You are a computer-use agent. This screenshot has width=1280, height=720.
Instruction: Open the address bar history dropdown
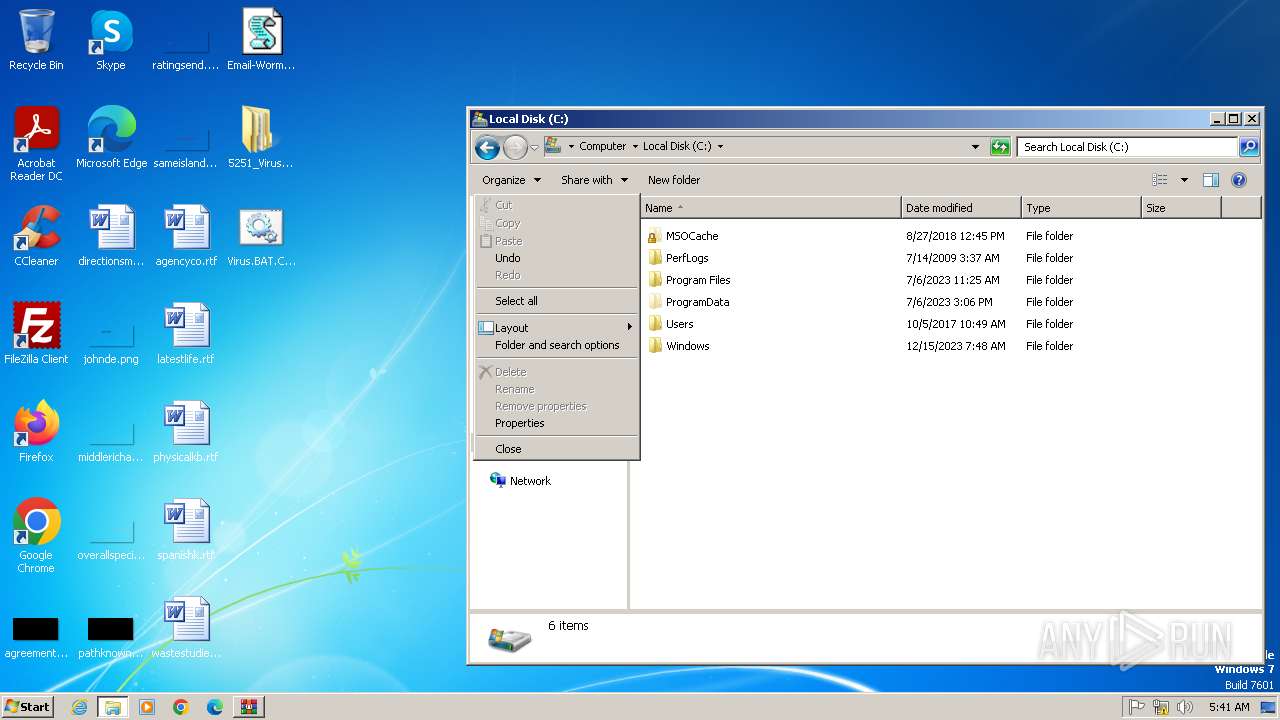pos(976,147)
